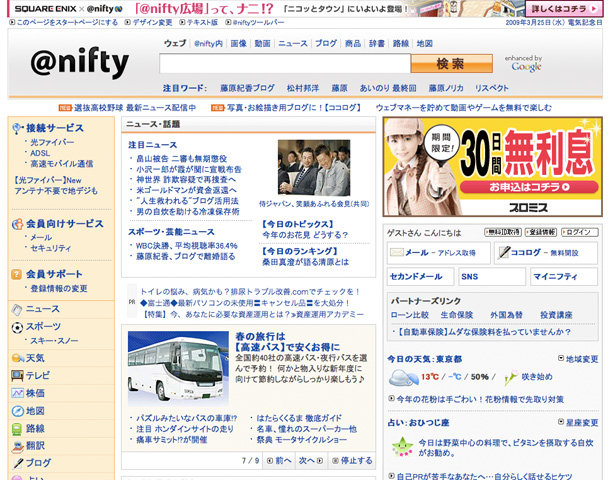
Task: Click the newspaper icon beside ニュース
Action: pyautogui.click(x=17, y=309)
